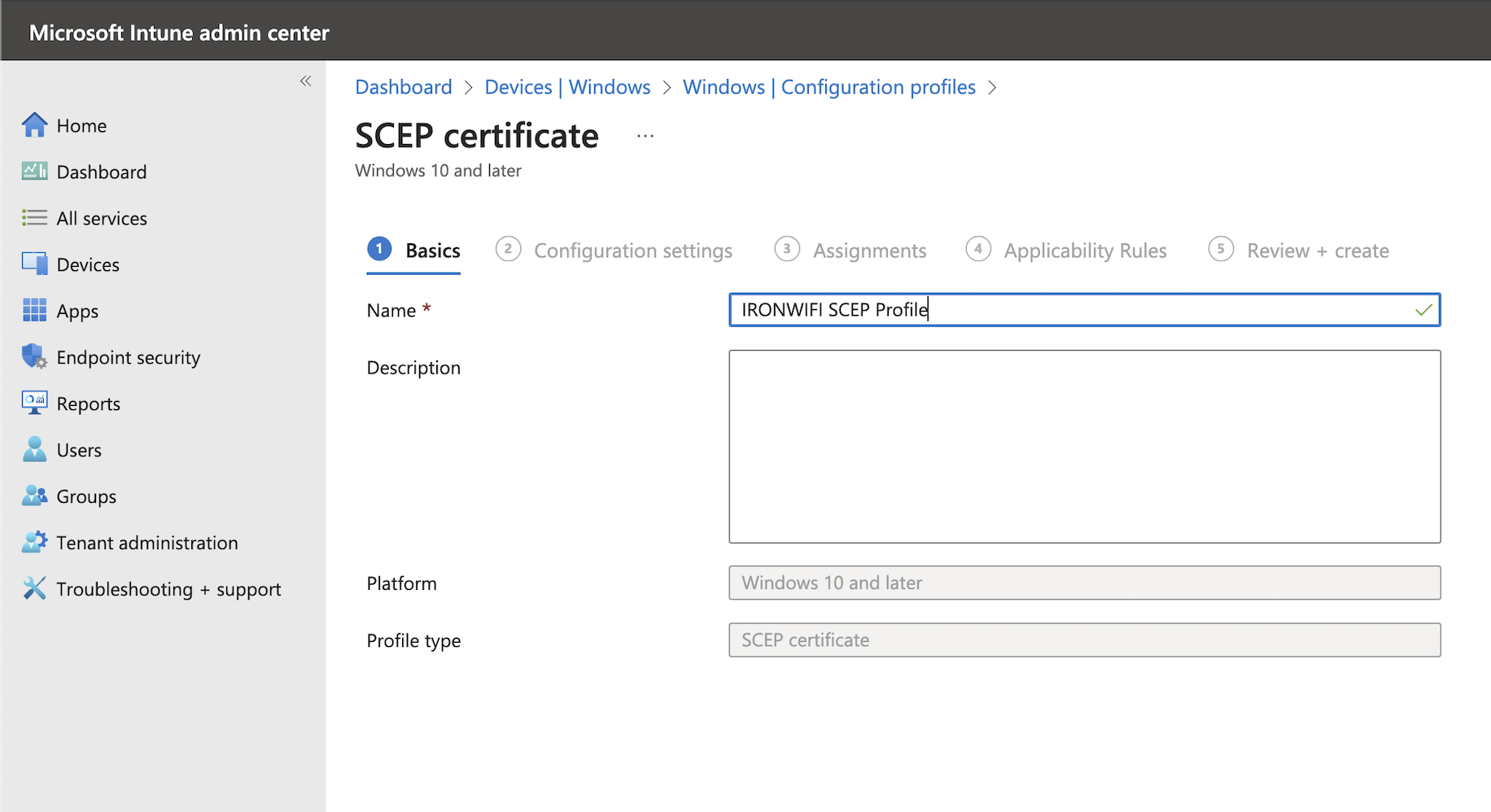Select the Devices icon in sidebar

tap(34, 264)
